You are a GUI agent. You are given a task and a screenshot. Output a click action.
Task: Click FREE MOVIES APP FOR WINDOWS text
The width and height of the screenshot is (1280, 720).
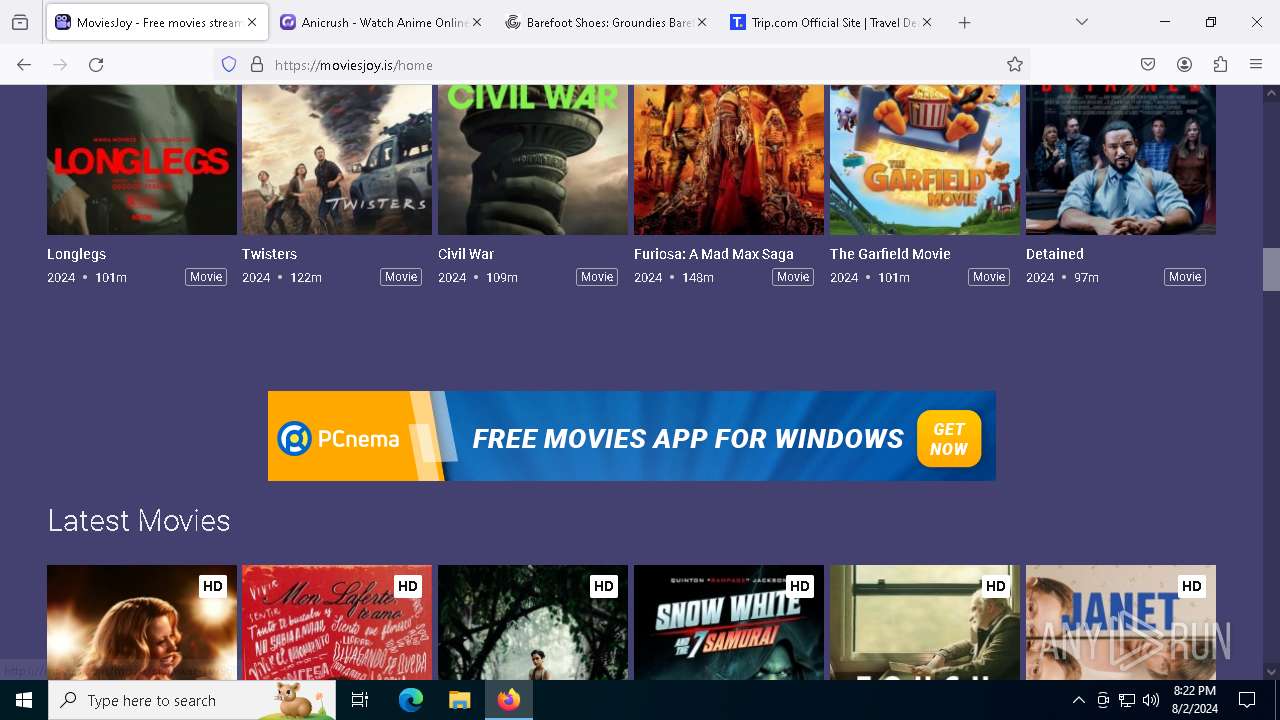click(688, 438)
